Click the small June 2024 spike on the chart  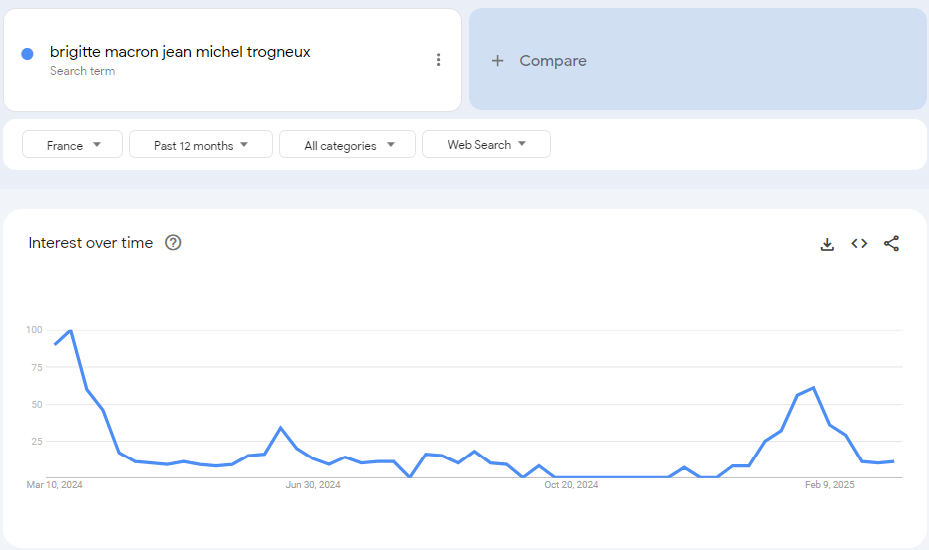click(x=281, y=428)
